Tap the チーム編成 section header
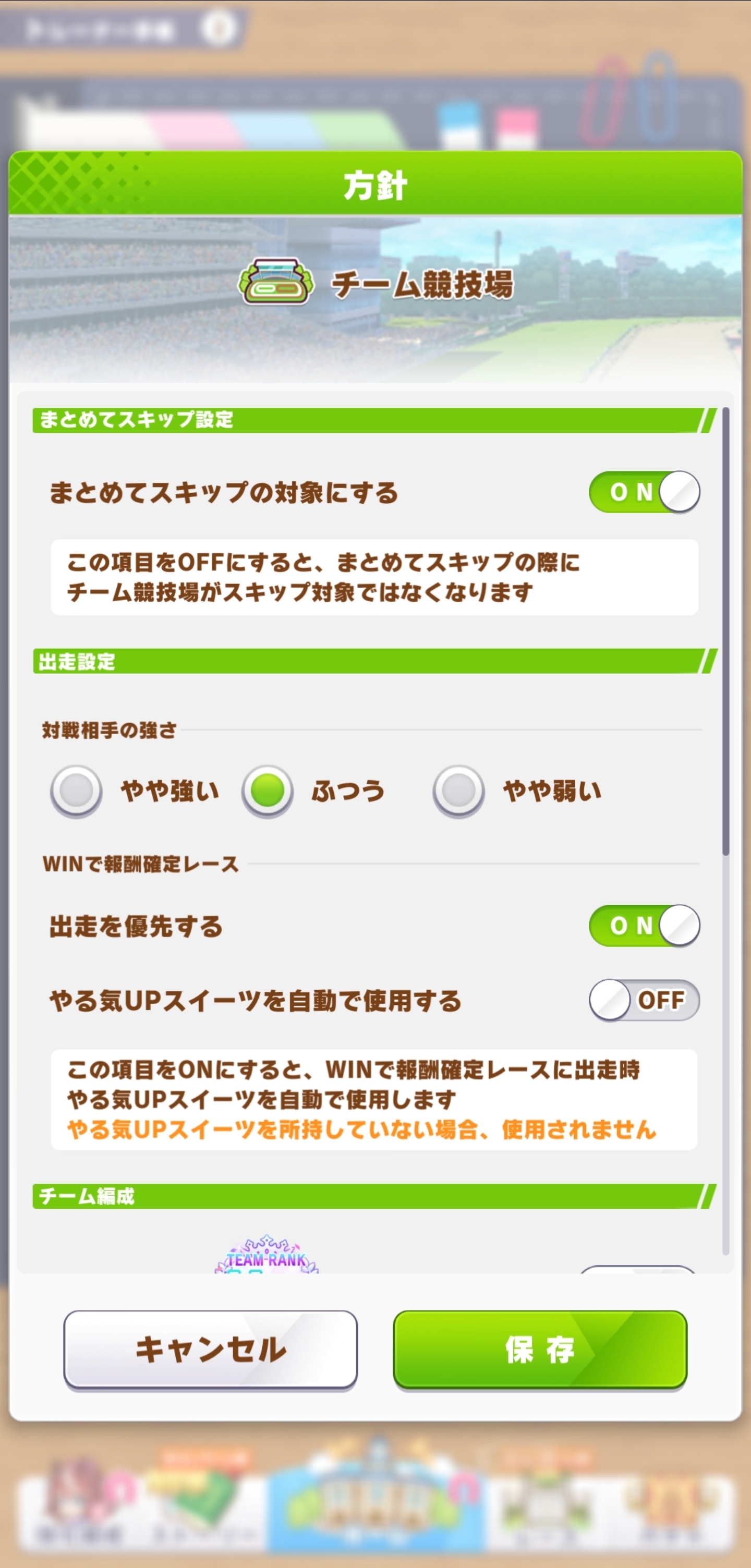The height and width of the screenshot is (1568, 751). tap(87, 1196)
